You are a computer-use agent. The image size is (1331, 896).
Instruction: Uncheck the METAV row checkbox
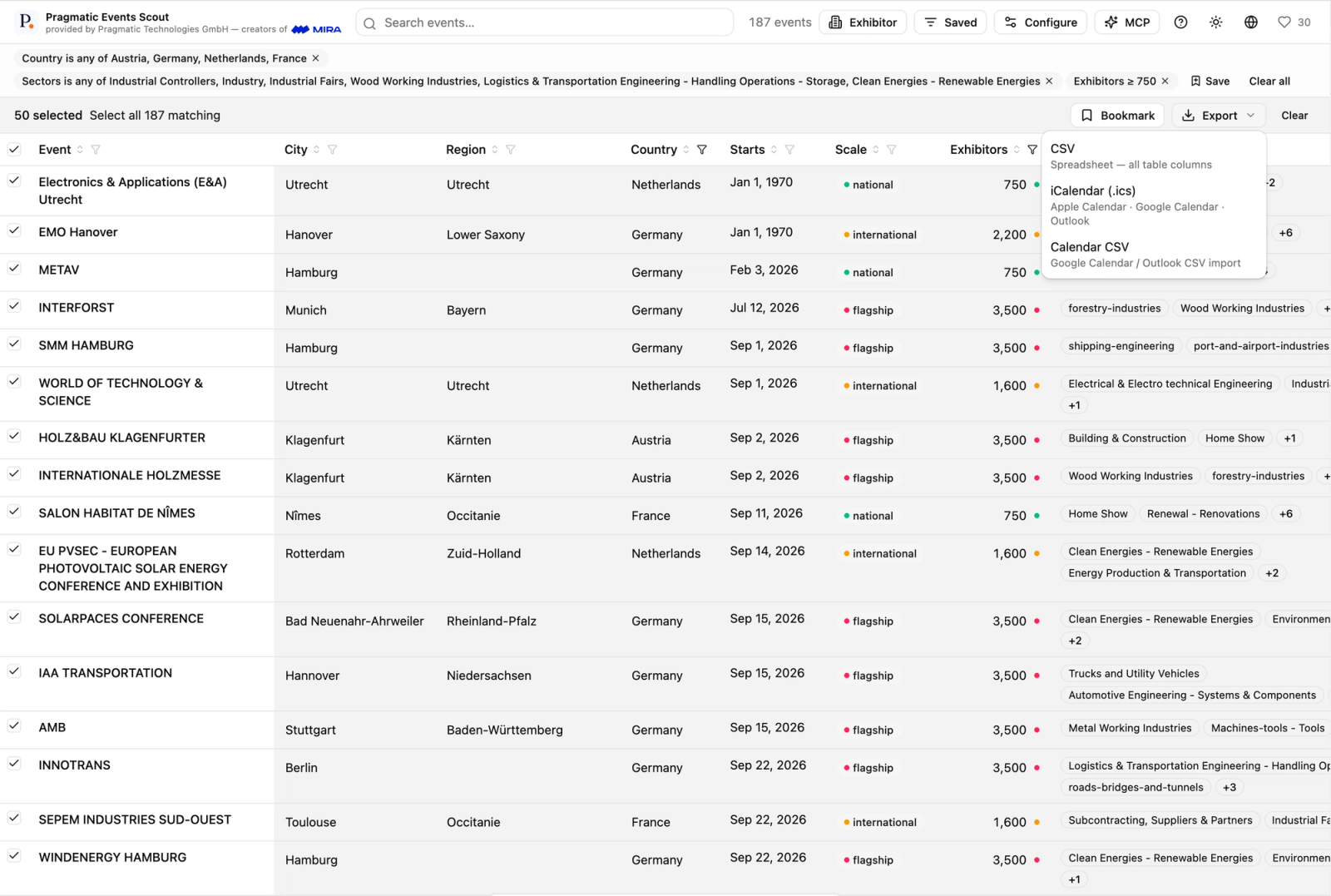tap(14, 268)
